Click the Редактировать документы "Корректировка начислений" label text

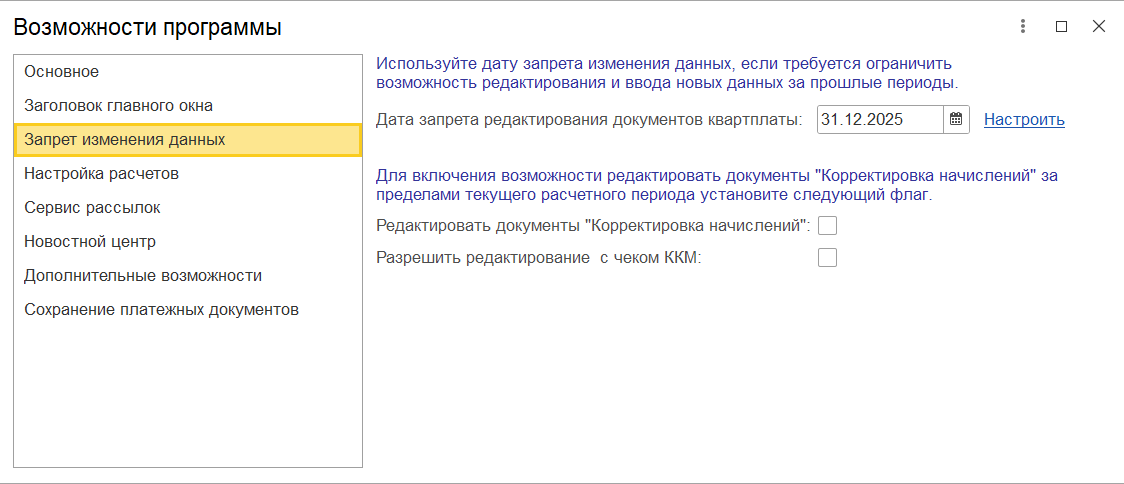pyautogui.click(x=593, y=226)
